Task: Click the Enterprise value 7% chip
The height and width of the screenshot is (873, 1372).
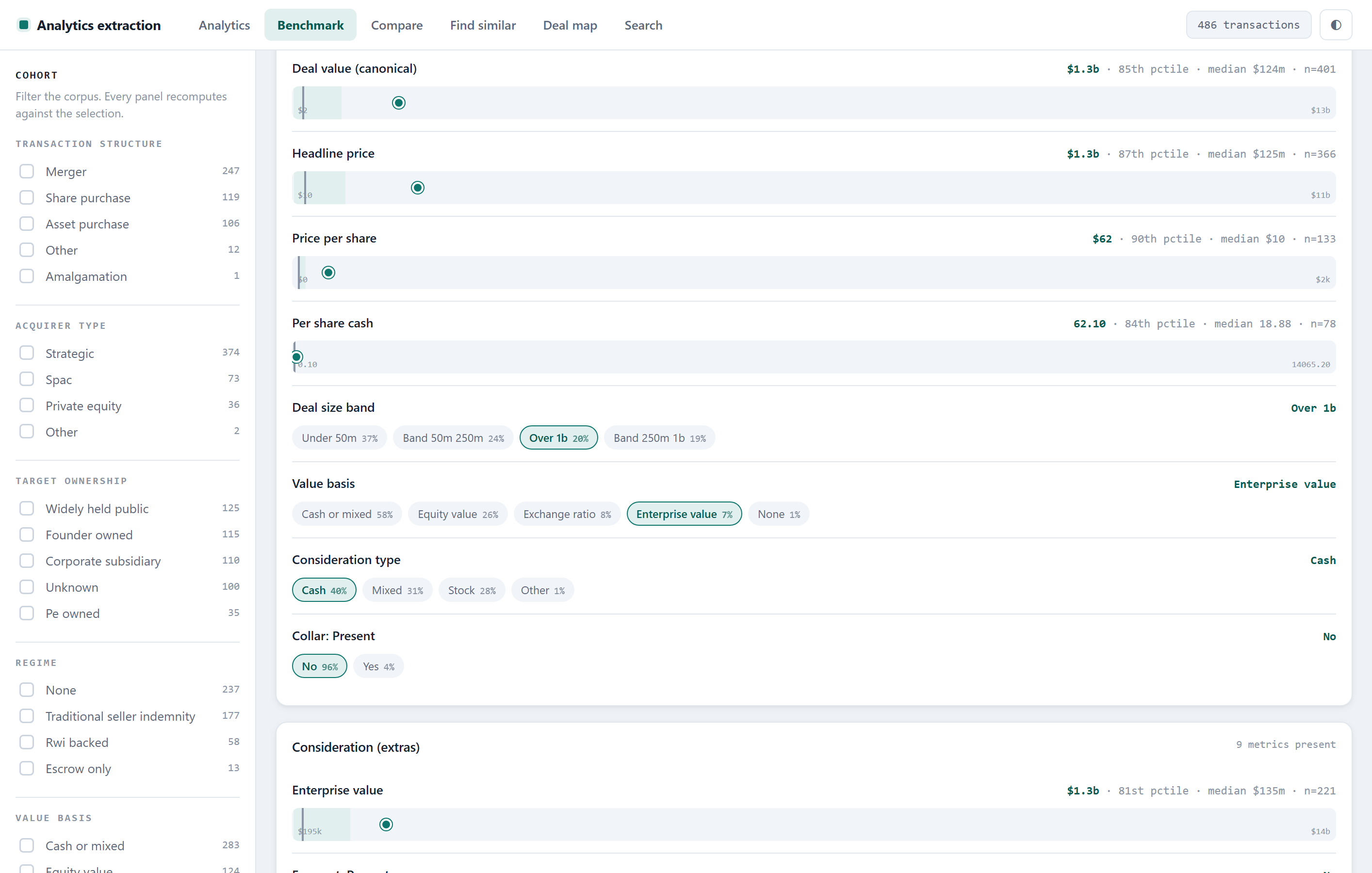Action: [x=684, y=514]
